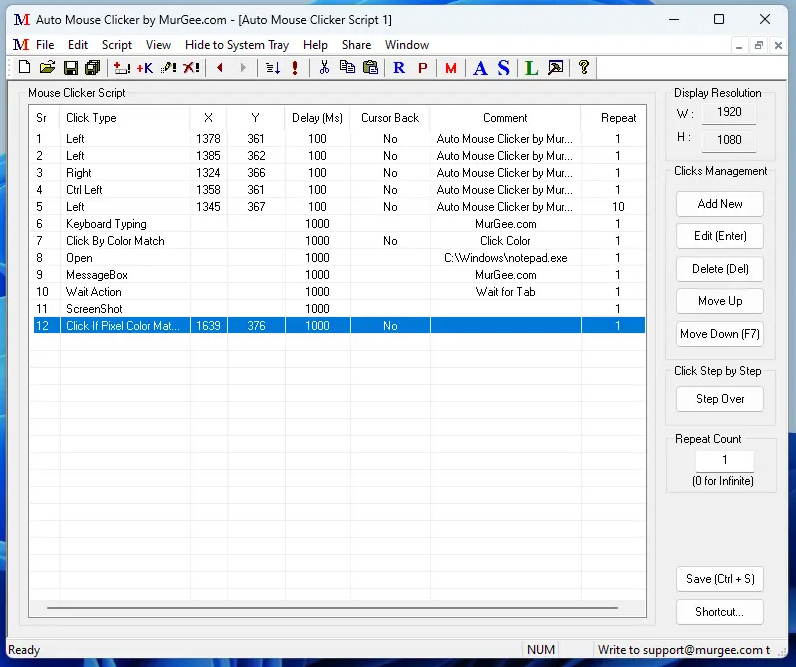
Task: Save script using the floppy disk icon
Action: [71, 68]
